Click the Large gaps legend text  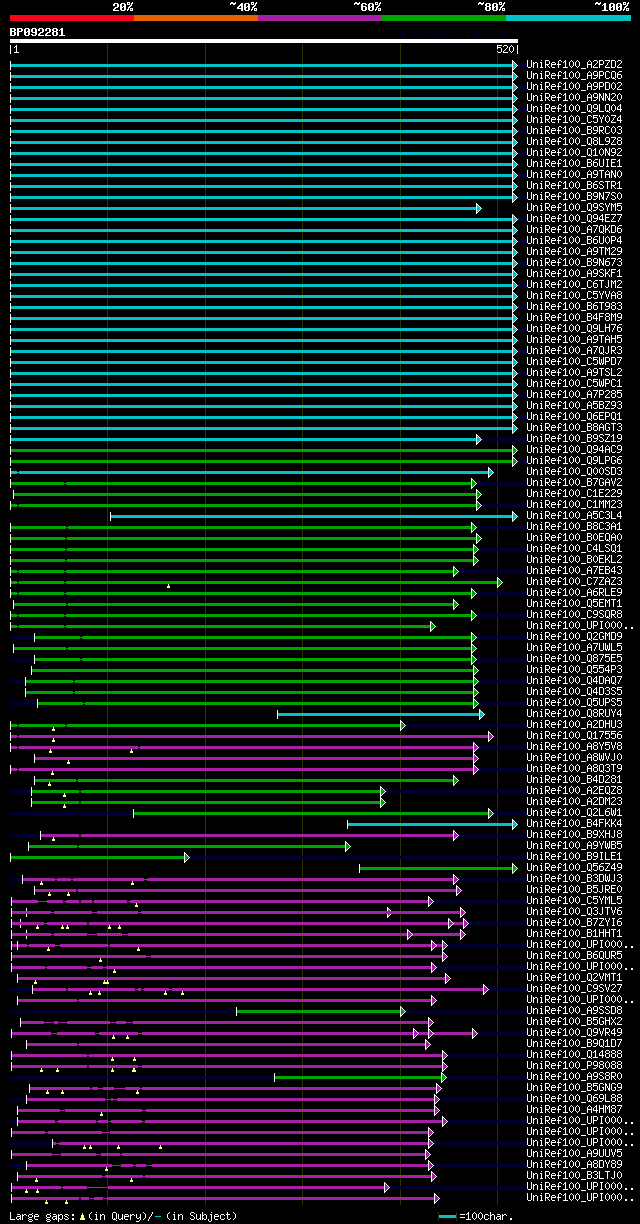coord(124,1216)
